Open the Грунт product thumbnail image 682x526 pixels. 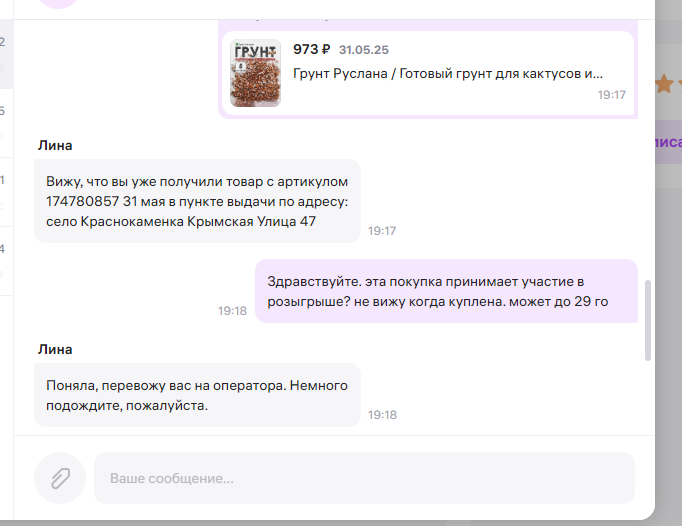click(255, 73)
